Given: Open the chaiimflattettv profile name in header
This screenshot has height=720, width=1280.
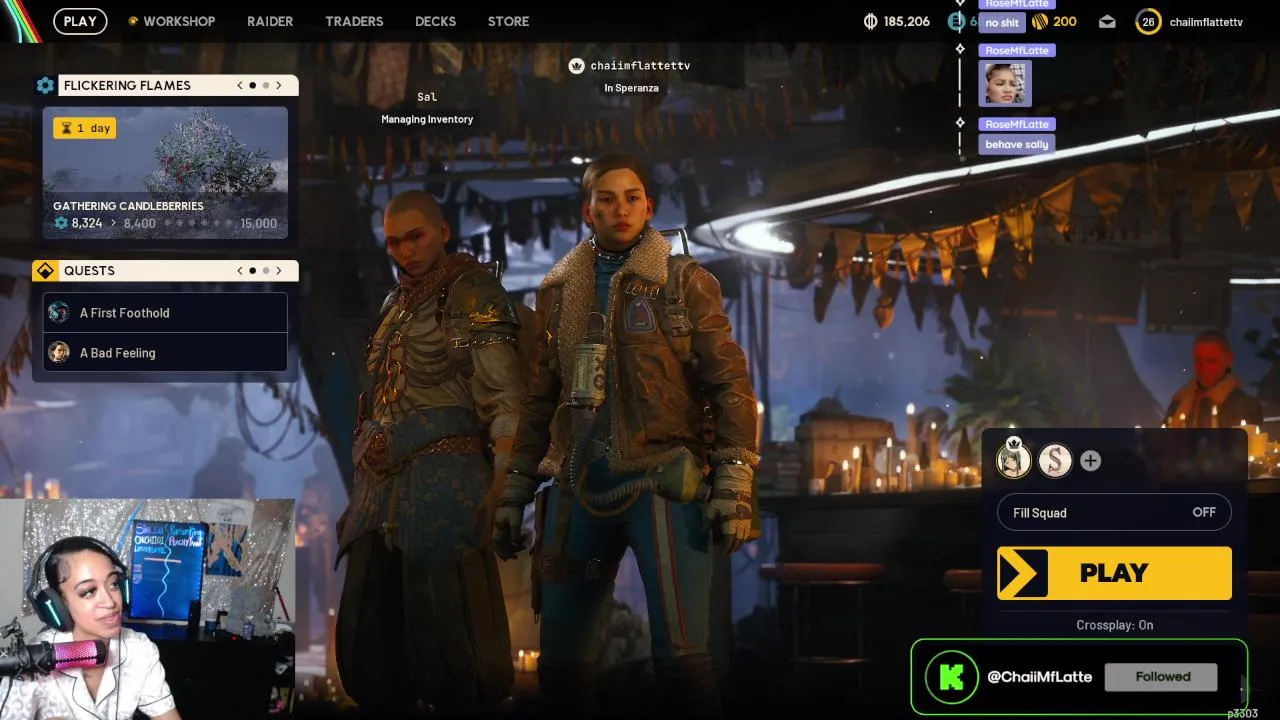Looking at the screenshot, I should pos(1206,22).
